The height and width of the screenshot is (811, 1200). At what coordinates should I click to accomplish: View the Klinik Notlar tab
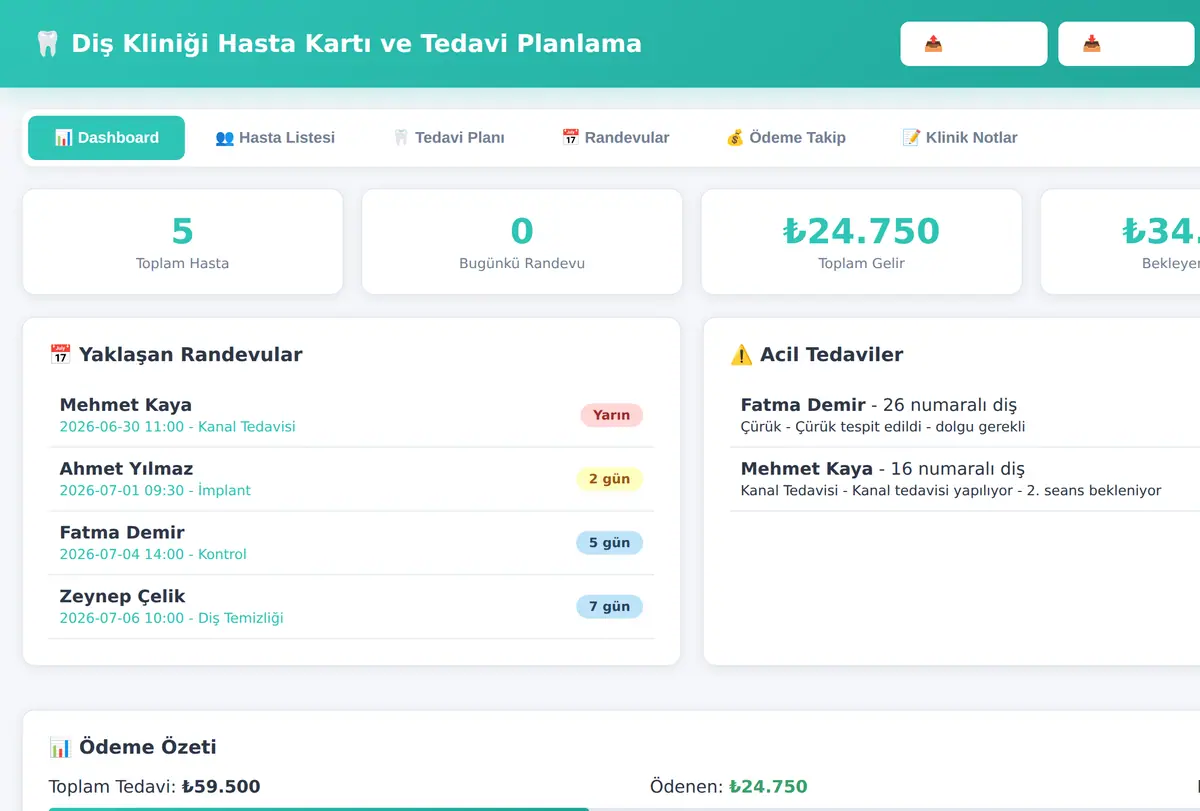pos(960,138)
